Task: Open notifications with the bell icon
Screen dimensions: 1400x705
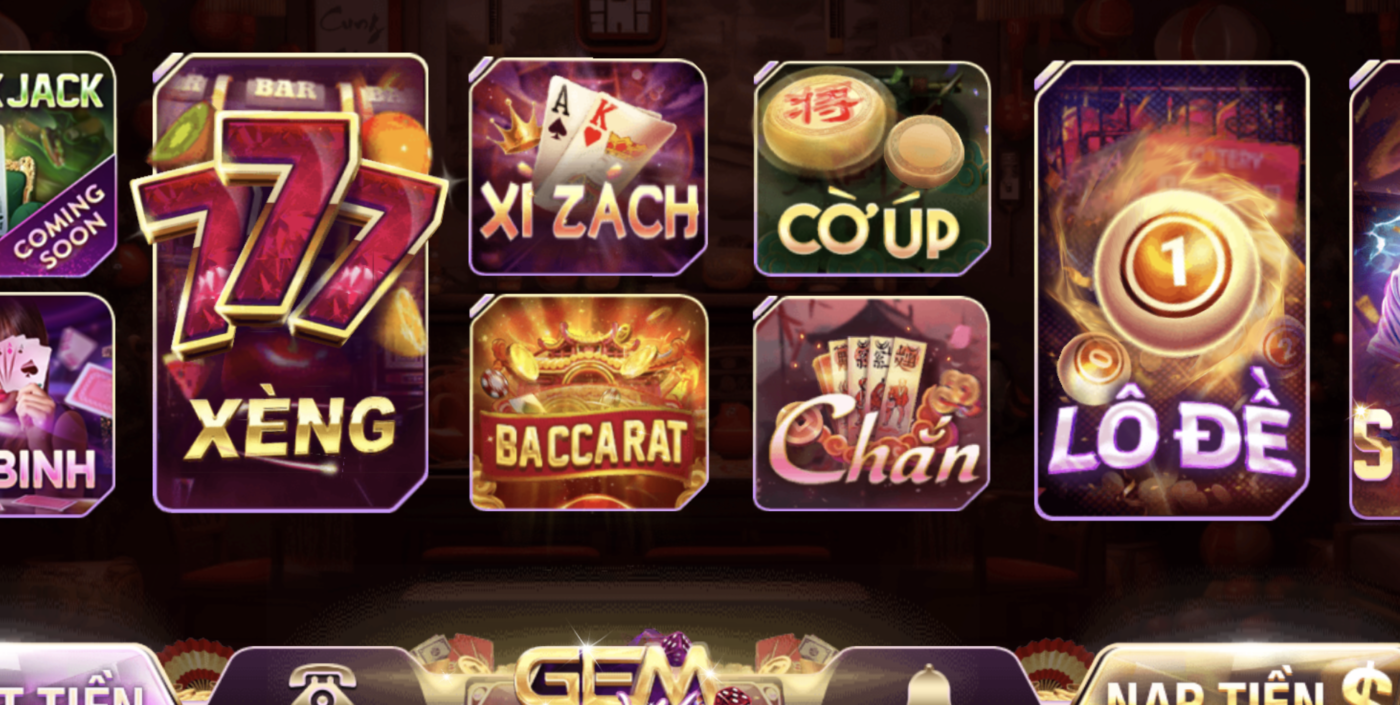Action: click(929, 686)
